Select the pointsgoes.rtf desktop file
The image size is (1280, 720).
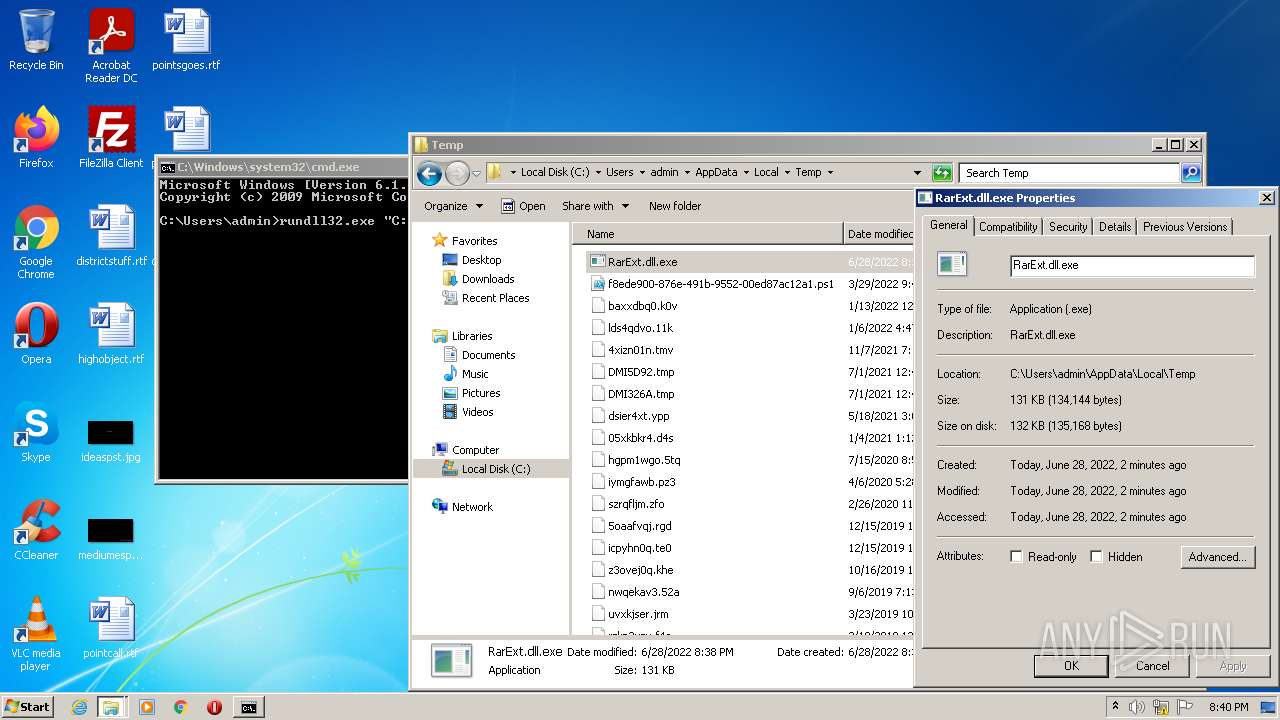(186, 40)
